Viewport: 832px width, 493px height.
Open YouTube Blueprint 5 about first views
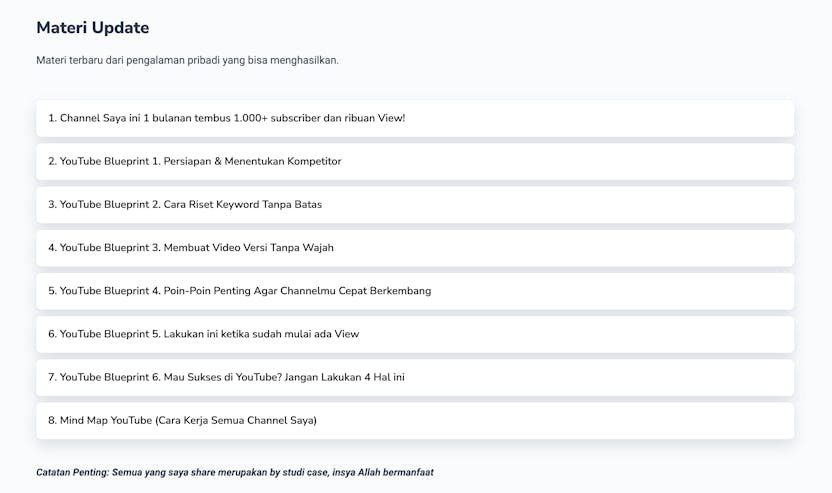point(203,334)
